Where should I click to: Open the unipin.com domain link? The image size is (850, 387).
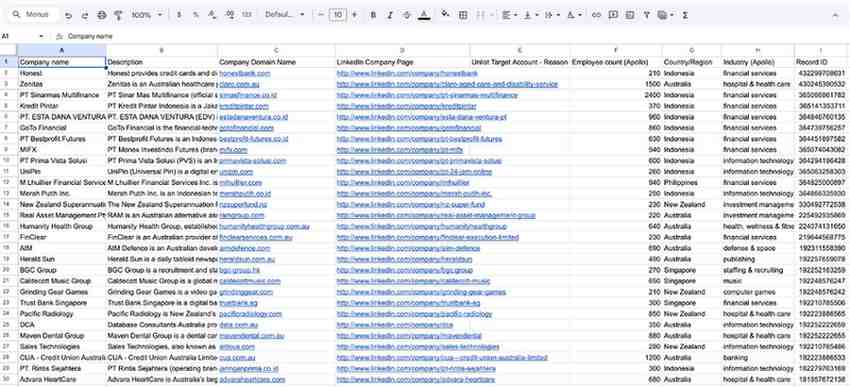pos(236,172)
